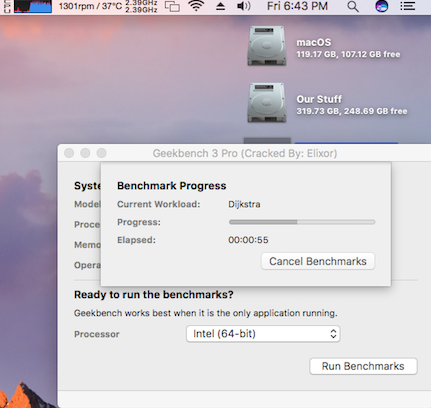Click the Processor label beside the dropdown
431x408 pixels.
[x=97, y=334]
